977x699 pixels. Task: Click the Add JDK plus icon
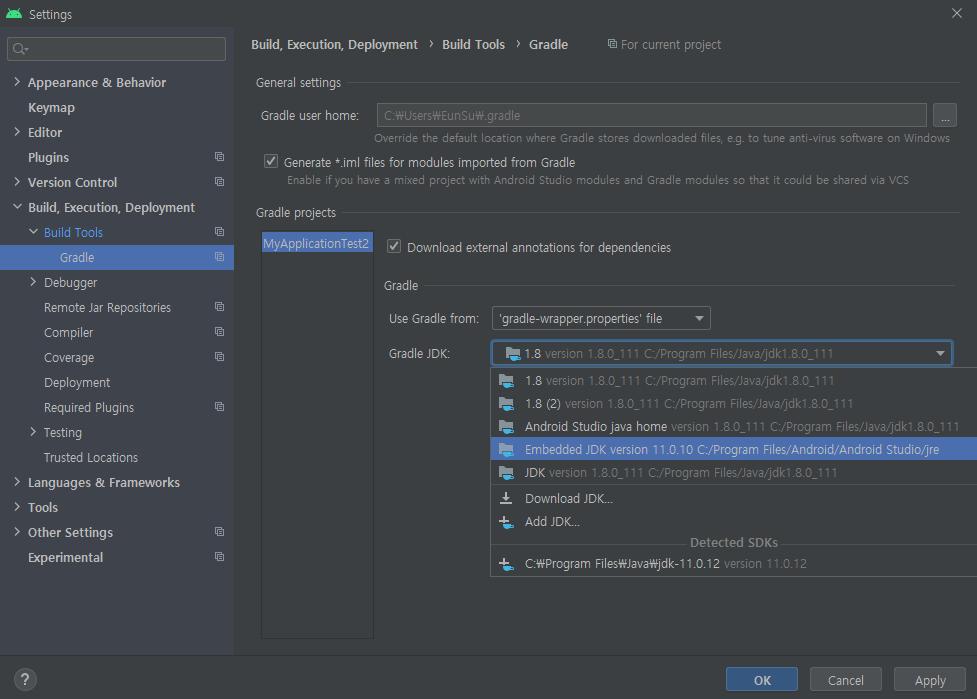pyautogui.click(x=507, y=522)
